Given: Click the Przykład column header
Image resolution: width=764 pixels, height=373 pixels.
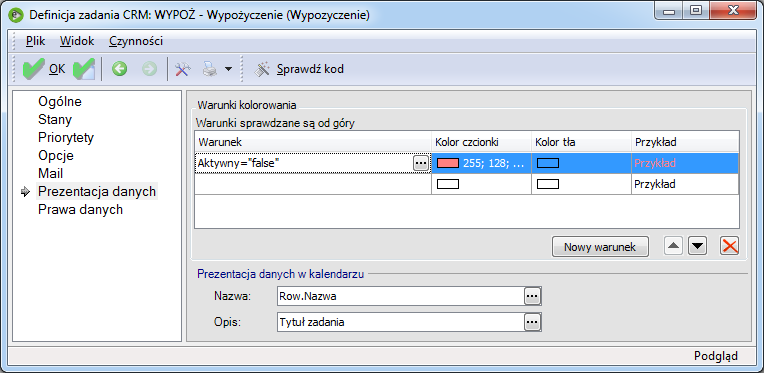Looking at the screenshot, I should pyautogui.click(x=685, y=142).
